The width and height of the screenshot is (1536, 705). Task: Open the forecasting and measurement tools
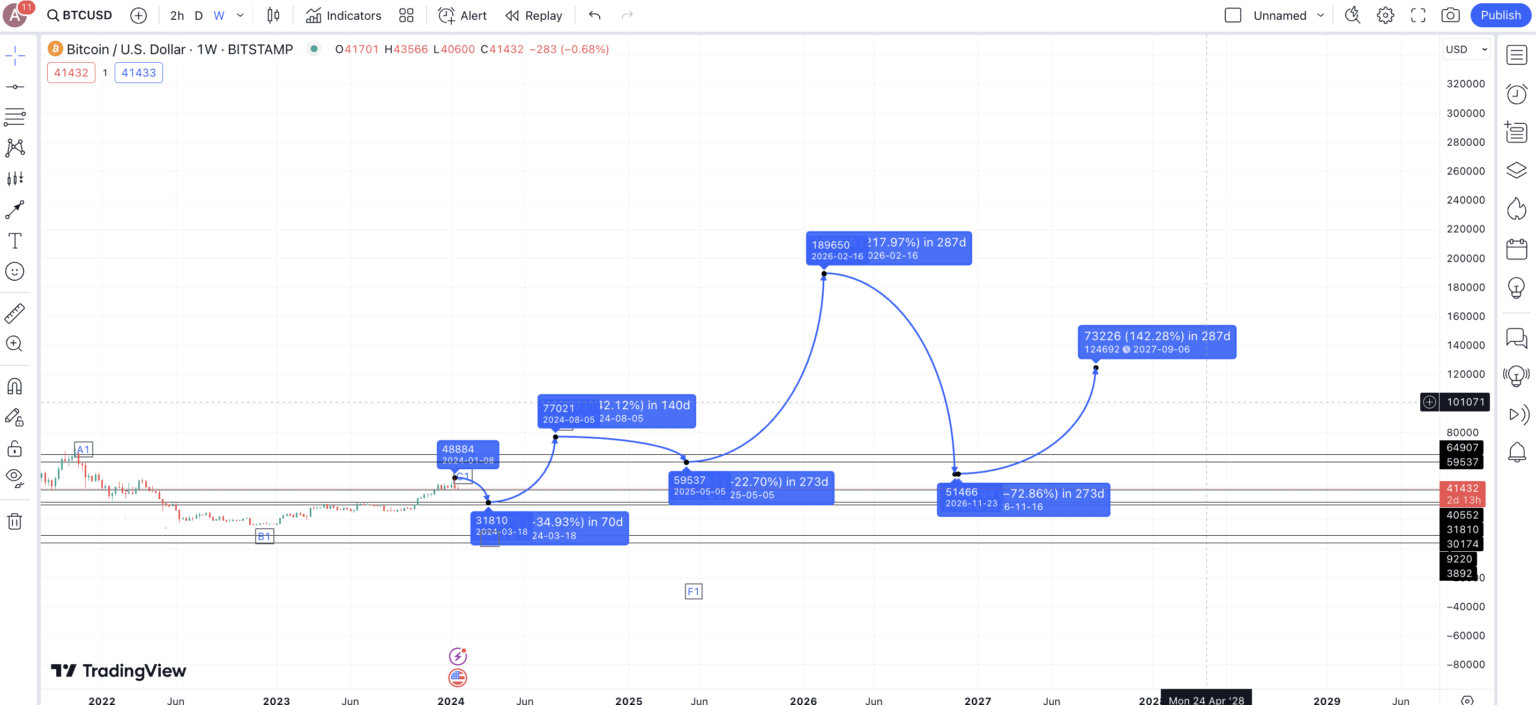coord(15,179)
